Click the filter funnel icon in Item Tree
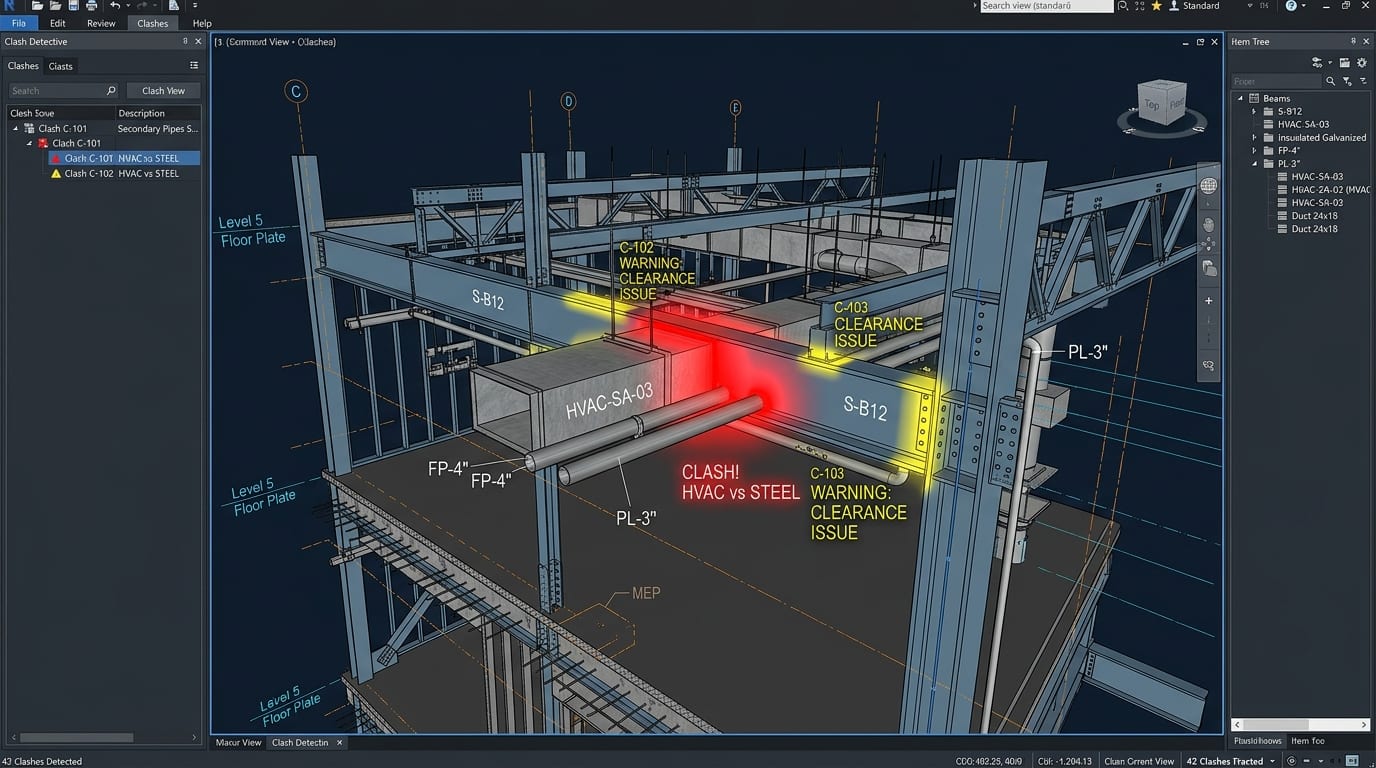The height and width of the screenshot is (768, 1376). [1347, 81]
